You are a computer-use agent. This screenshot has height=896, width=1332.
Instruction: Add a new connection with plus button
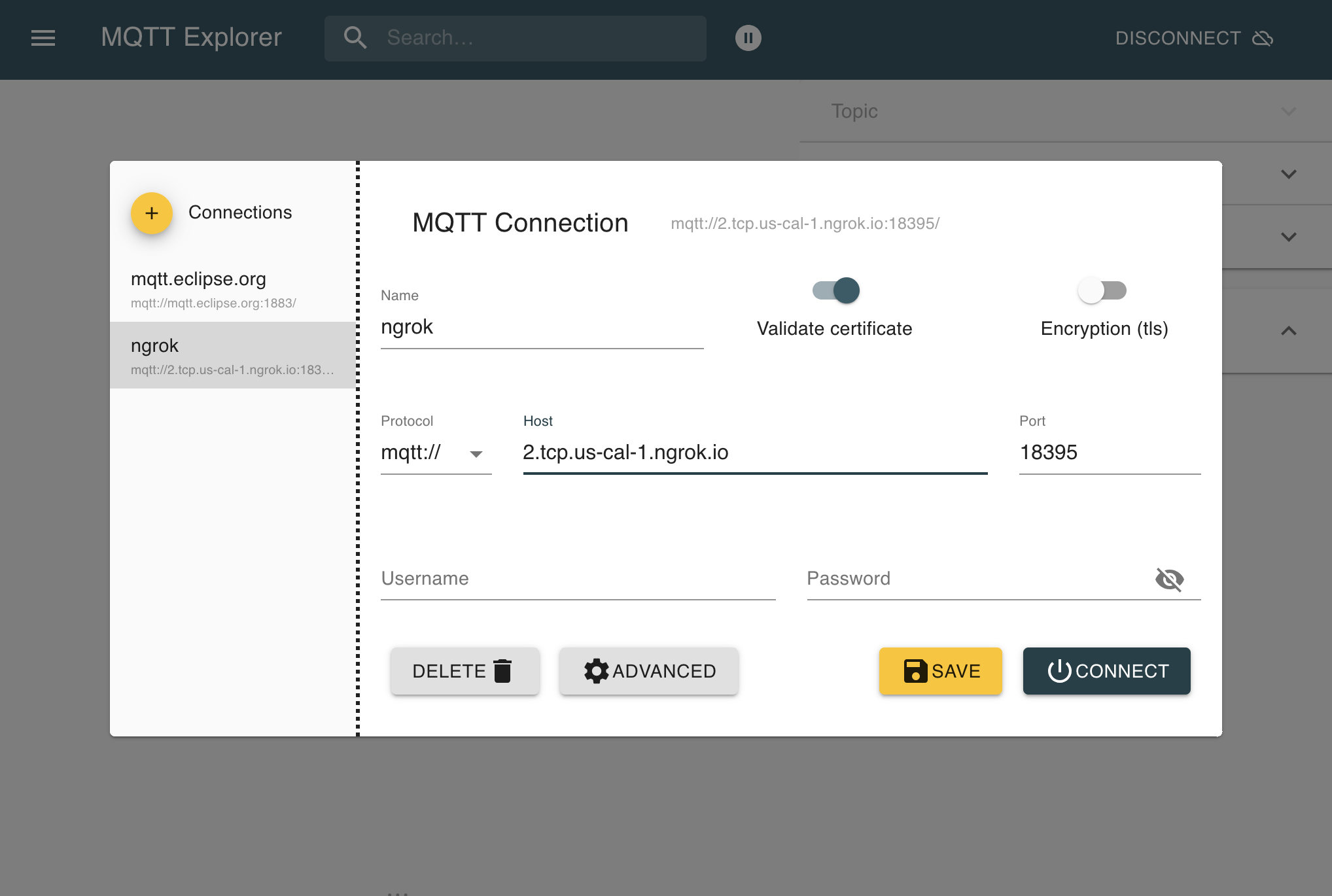[x=152, y=213]
